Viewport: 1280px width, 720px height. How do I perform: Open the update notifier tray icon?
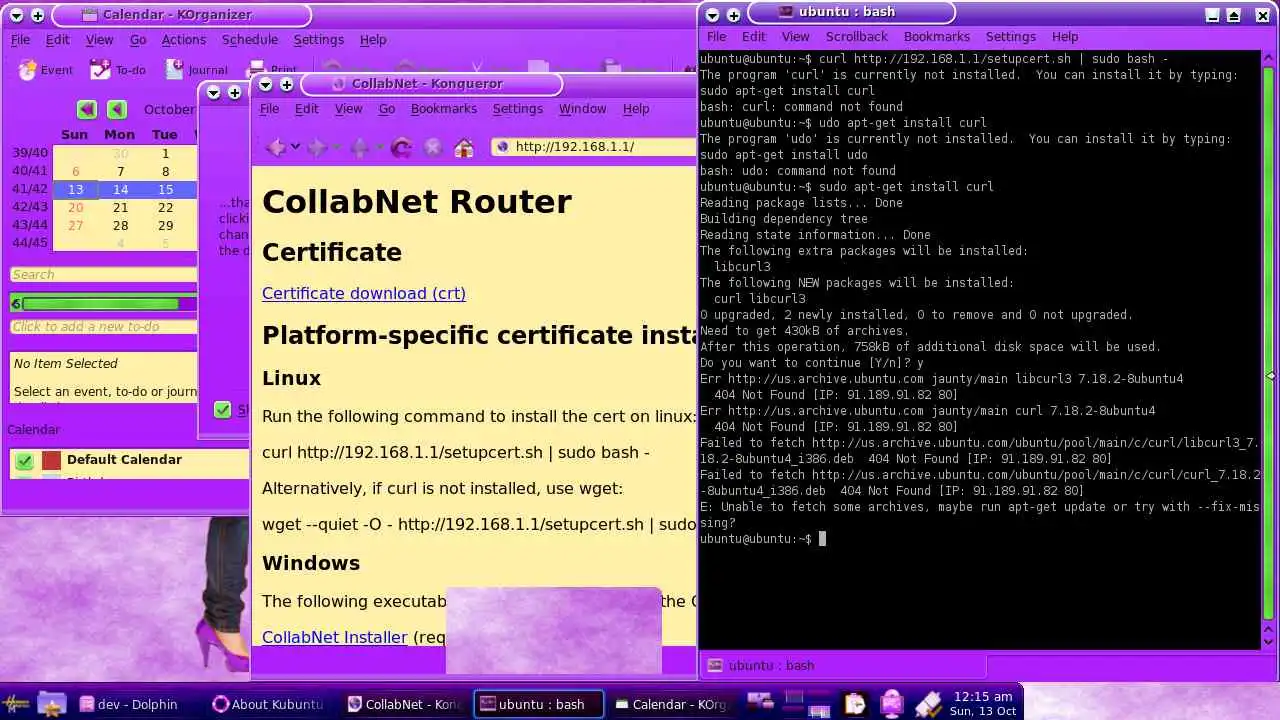tap(928, 704)
